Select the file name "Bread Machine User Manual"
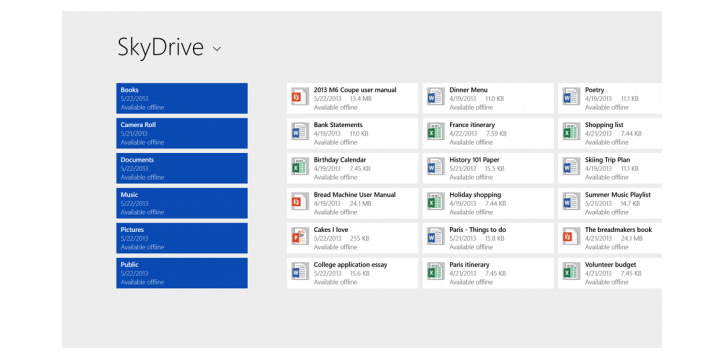Screen dimensions: 724x360 (x=355, y=195)
